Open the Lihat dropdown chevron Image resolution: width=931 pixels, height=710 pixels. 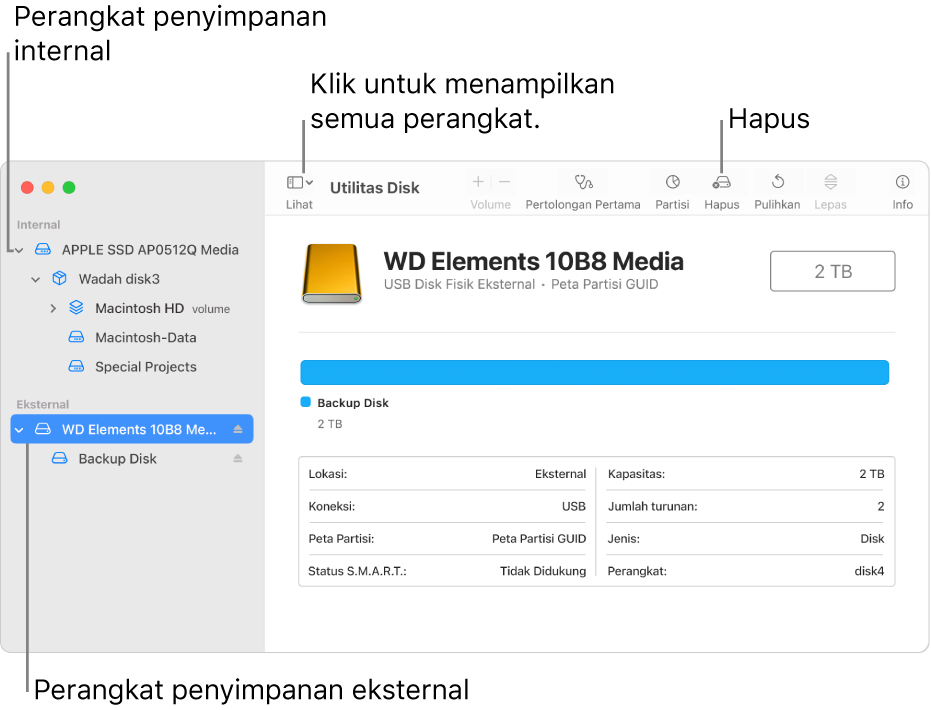pos(309,182)
